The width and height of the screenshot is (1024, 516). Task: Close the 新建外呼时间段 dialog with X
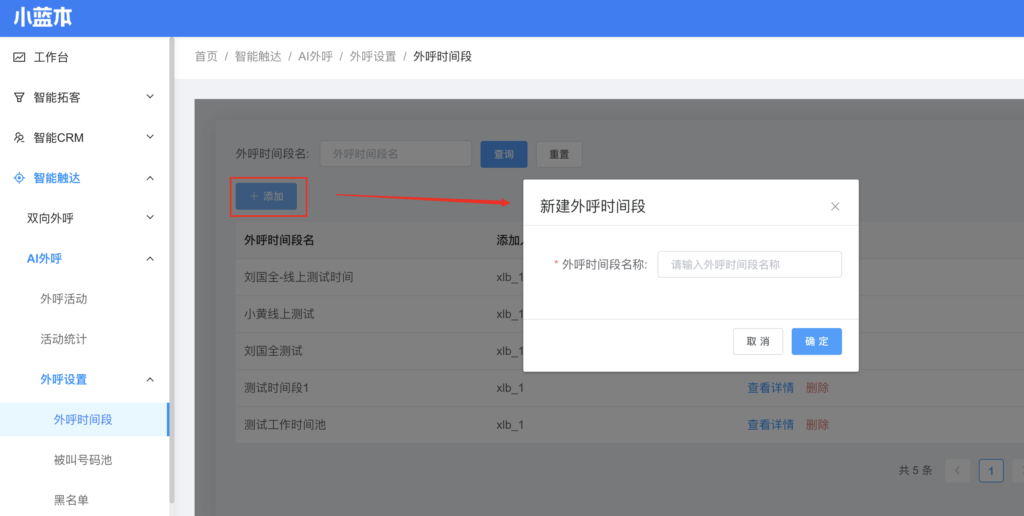pos(835,207)
